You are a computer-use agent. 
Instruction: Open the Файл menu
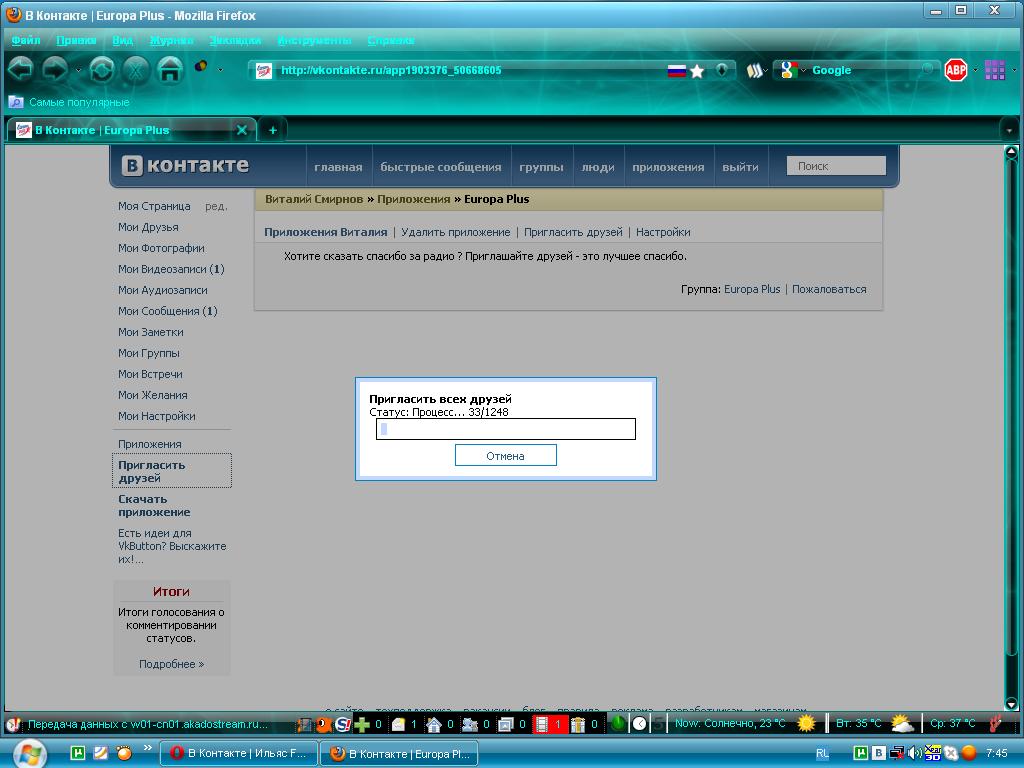25,40
